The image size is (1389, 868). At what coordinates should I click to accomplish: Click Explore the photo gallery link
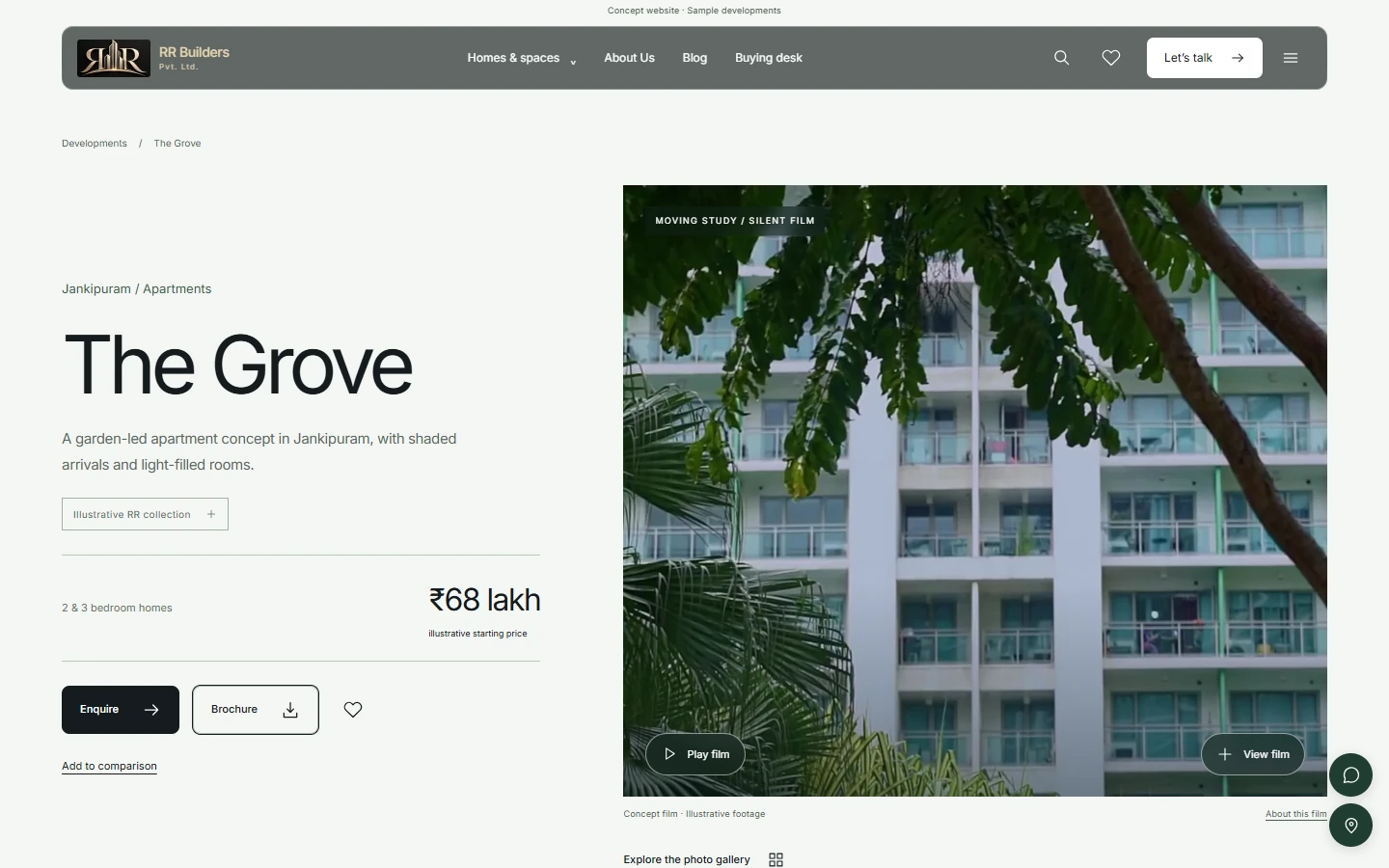click(x=687, y=859)
